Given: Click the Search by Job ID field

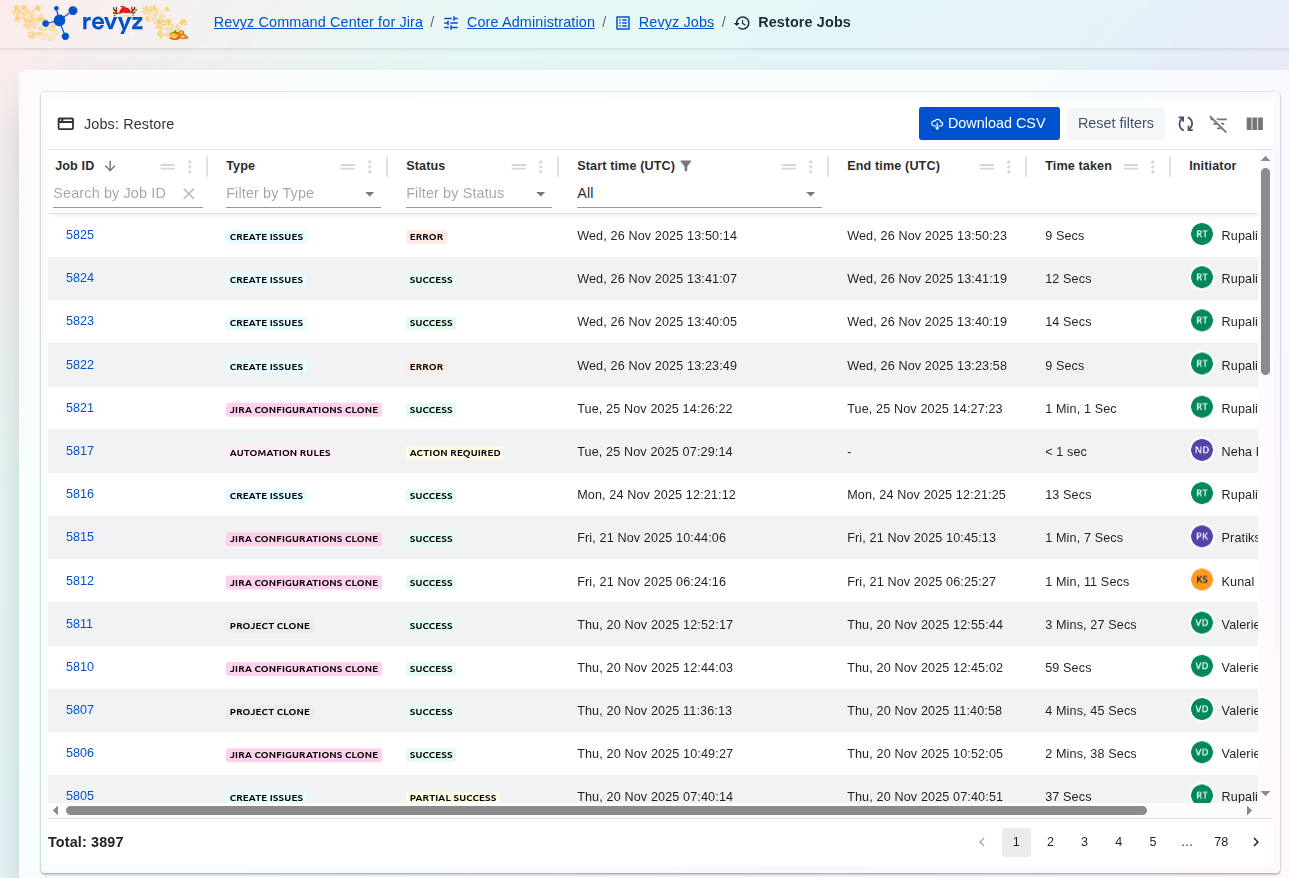Looking at the screenshot, I should tap(112, 194).
